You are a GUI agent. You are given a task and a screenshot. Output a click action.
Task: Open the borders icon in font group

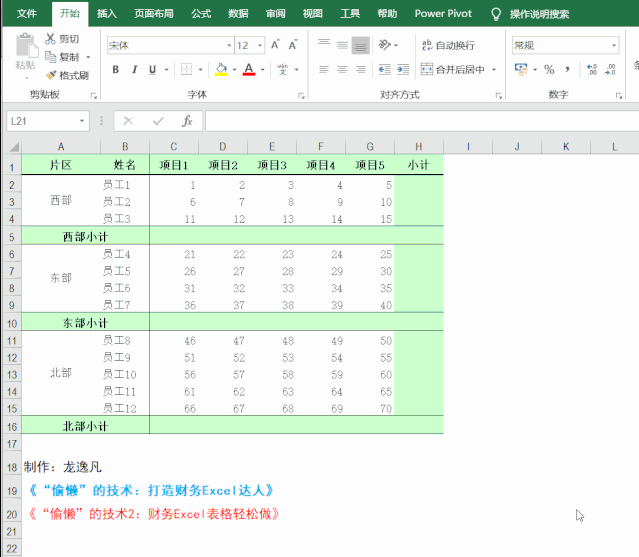(x=186, y=69)
